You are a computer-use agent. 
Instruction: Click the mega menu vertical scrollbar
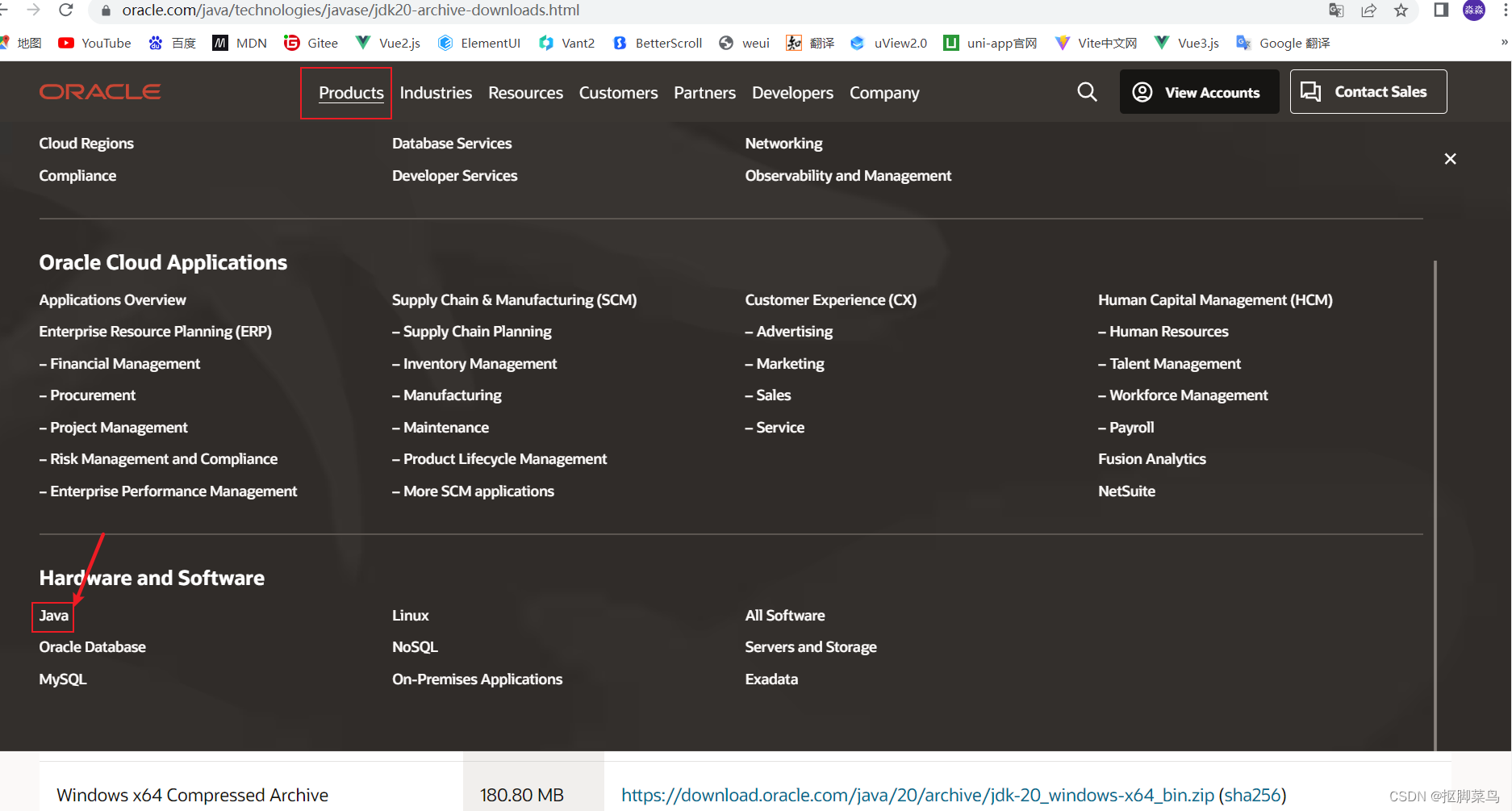tap(1435, 505)
